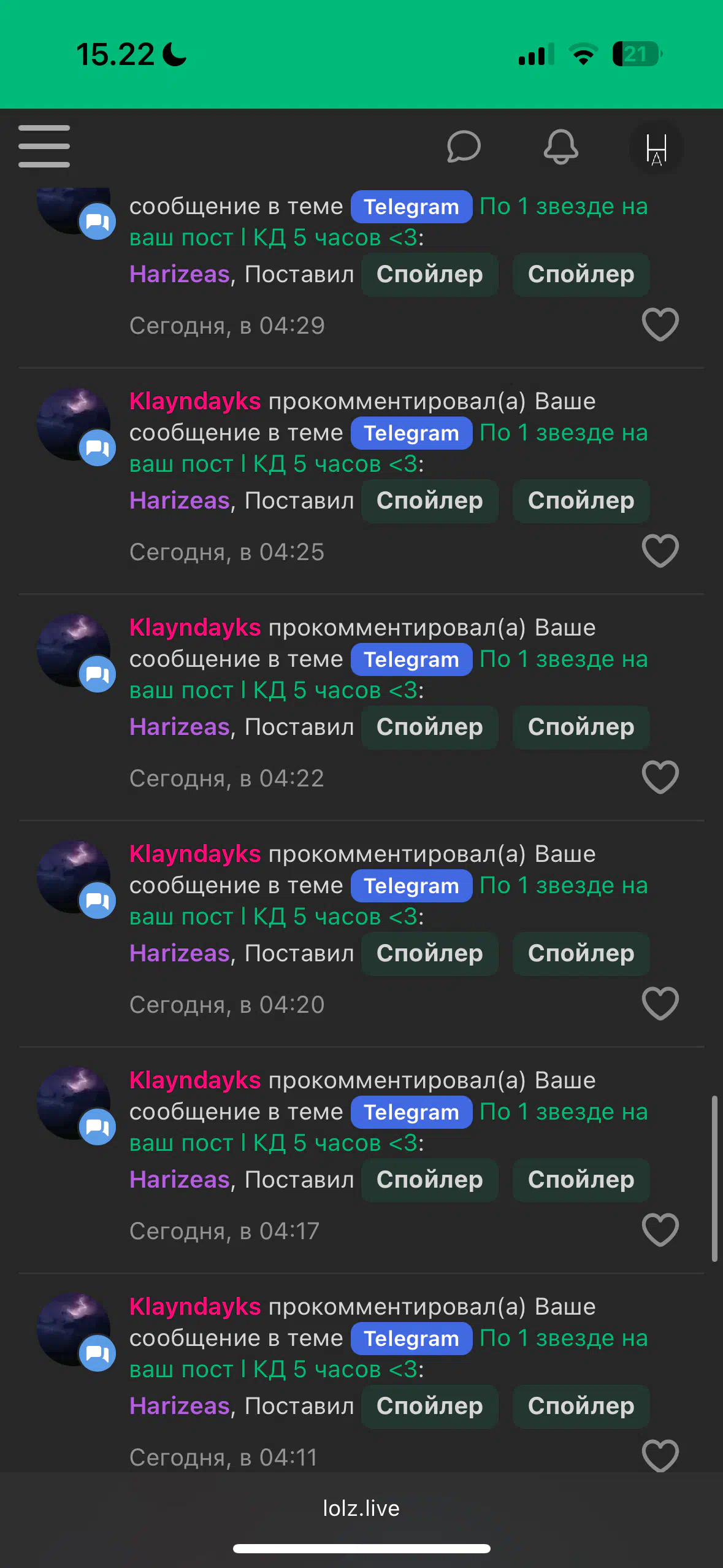723x1568 pixels.
Task: Like the notification from 04:22
Action: [x=660, y=777]
